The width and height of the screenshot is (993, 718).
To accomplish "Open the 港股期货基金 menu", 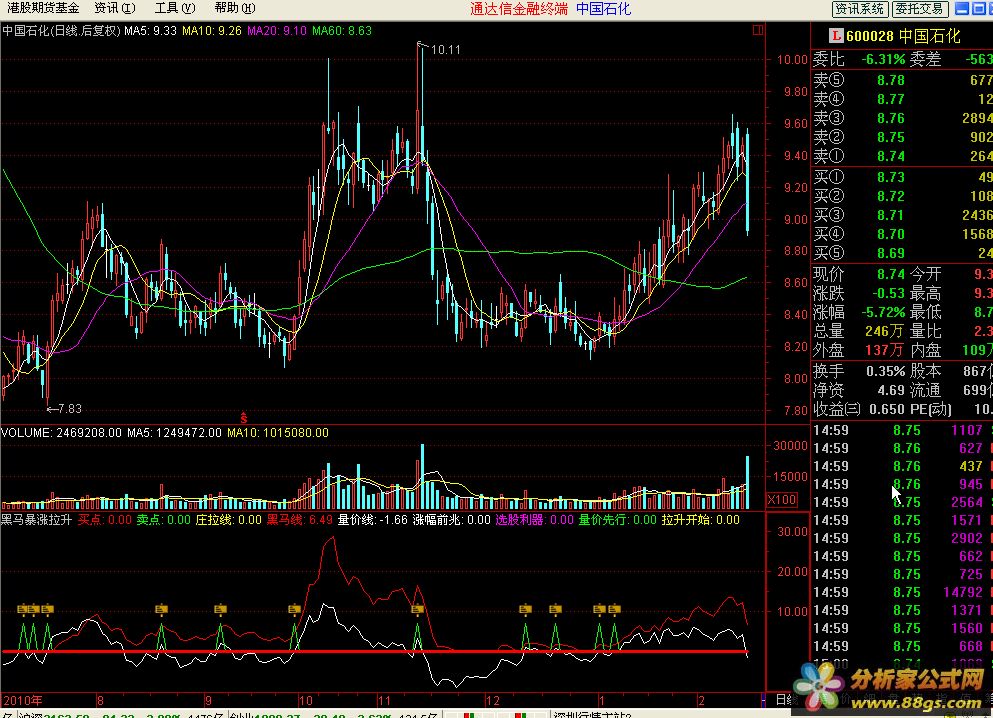I will [43, 8].
